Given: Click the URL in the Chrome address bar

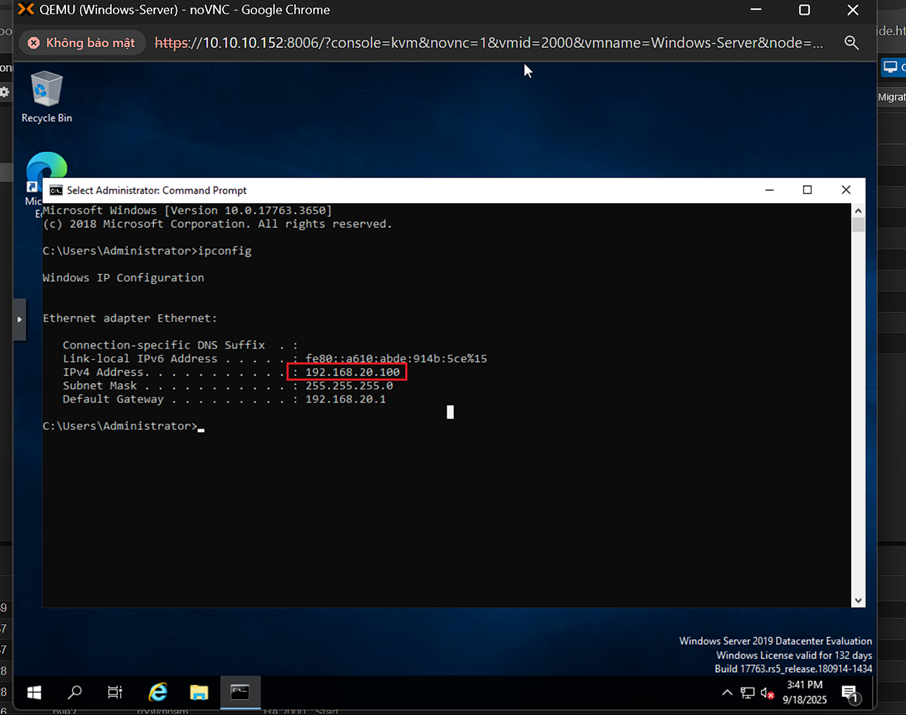Looking at the screenshot, I should click(x=489, y=43).
